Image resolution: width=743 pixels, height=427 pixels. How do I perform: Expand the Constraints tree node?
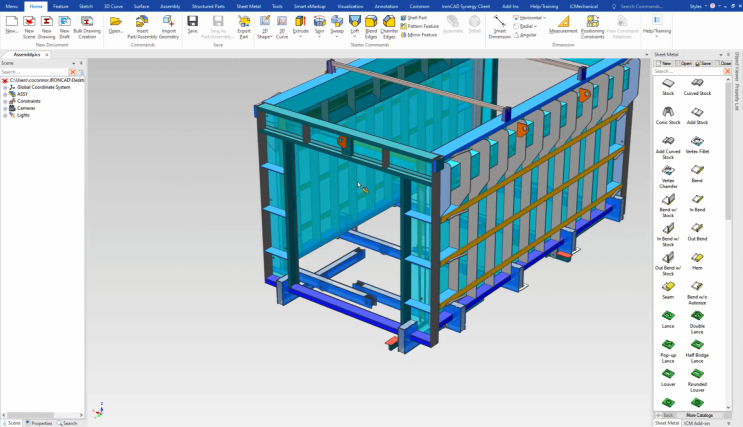pos(5,101)
